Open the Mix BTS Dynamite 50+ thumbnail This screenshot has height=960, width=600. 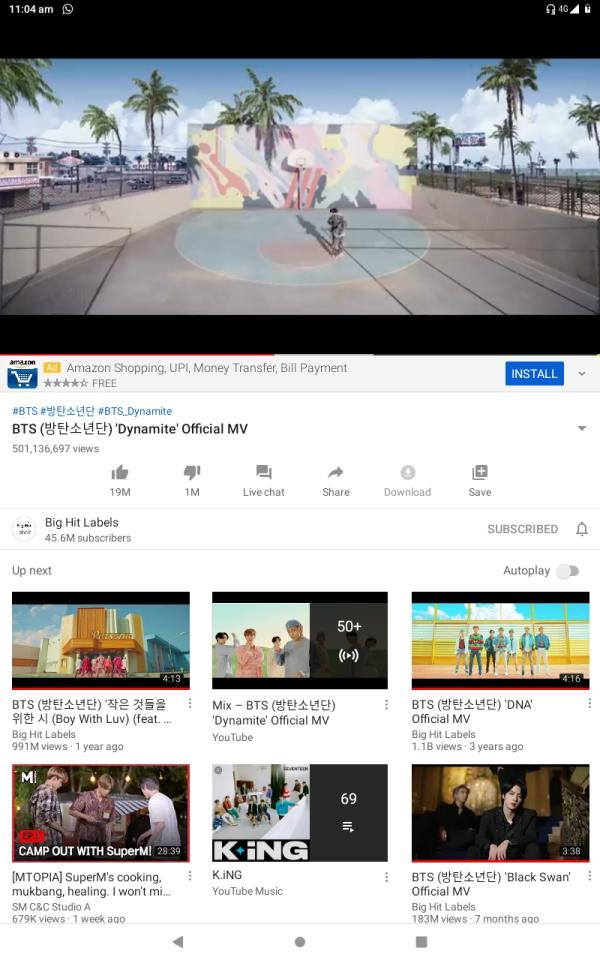point(300,640)
